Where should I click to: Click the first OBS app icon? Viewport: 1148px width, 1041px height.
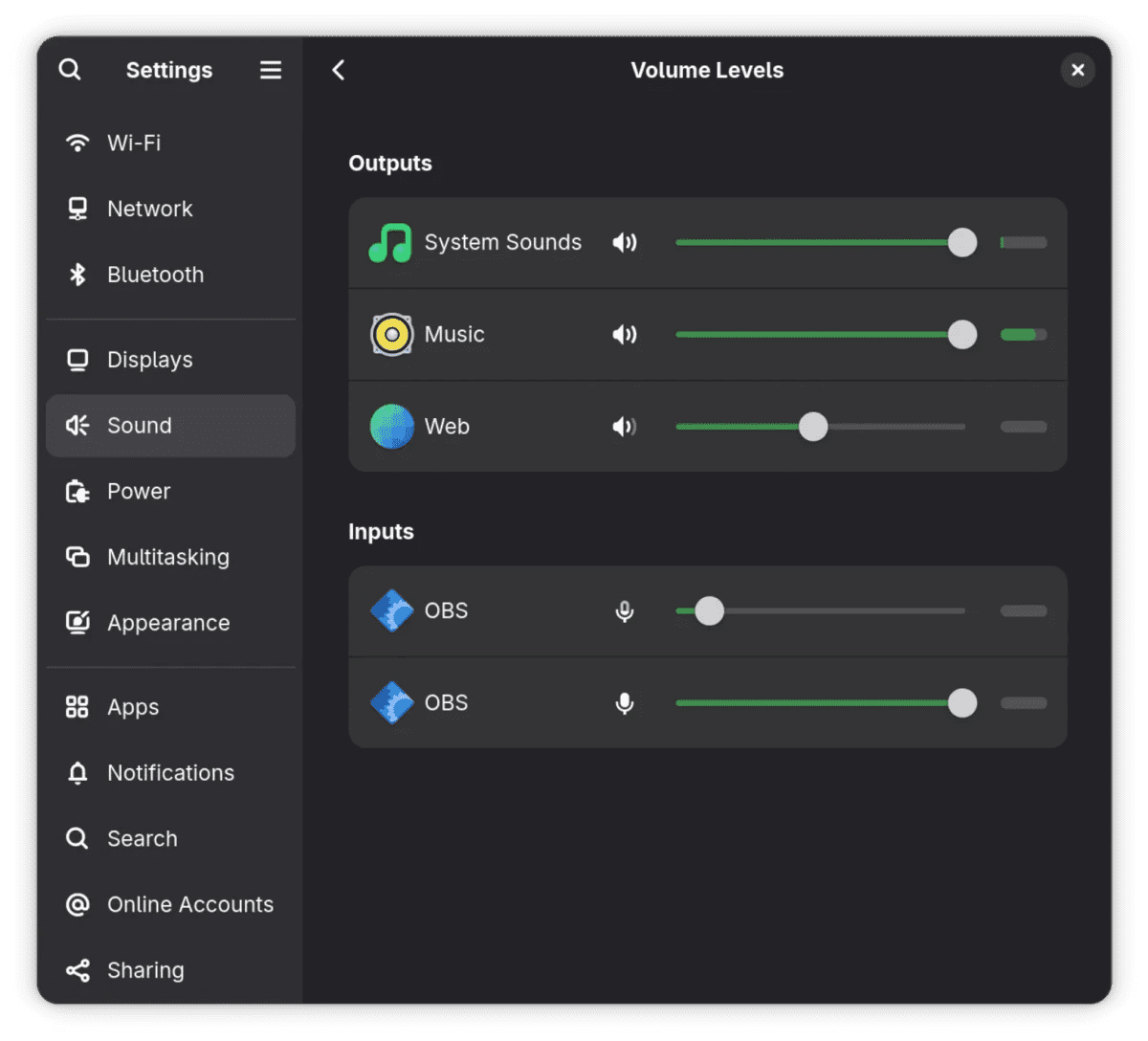391,610
